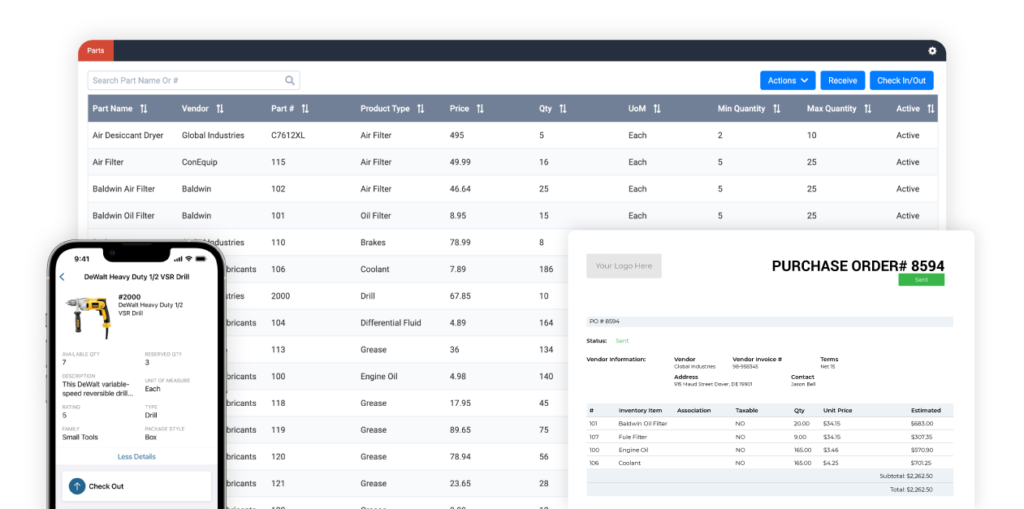Click estimated amount $683.00
The image size is (1024, 509).
922,424
